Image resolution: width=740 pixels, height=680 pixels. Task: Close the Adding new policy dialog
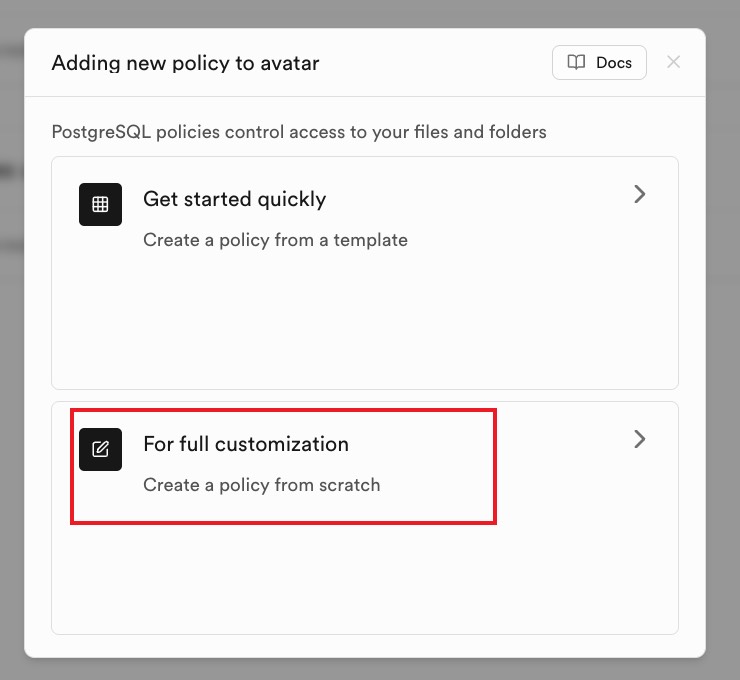tap(674, 62)
